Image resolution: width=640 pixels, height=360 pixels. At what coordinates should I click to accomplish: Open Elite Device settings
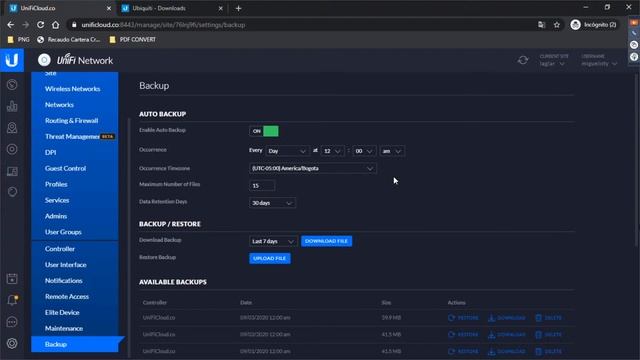click(x=62, y=312)
